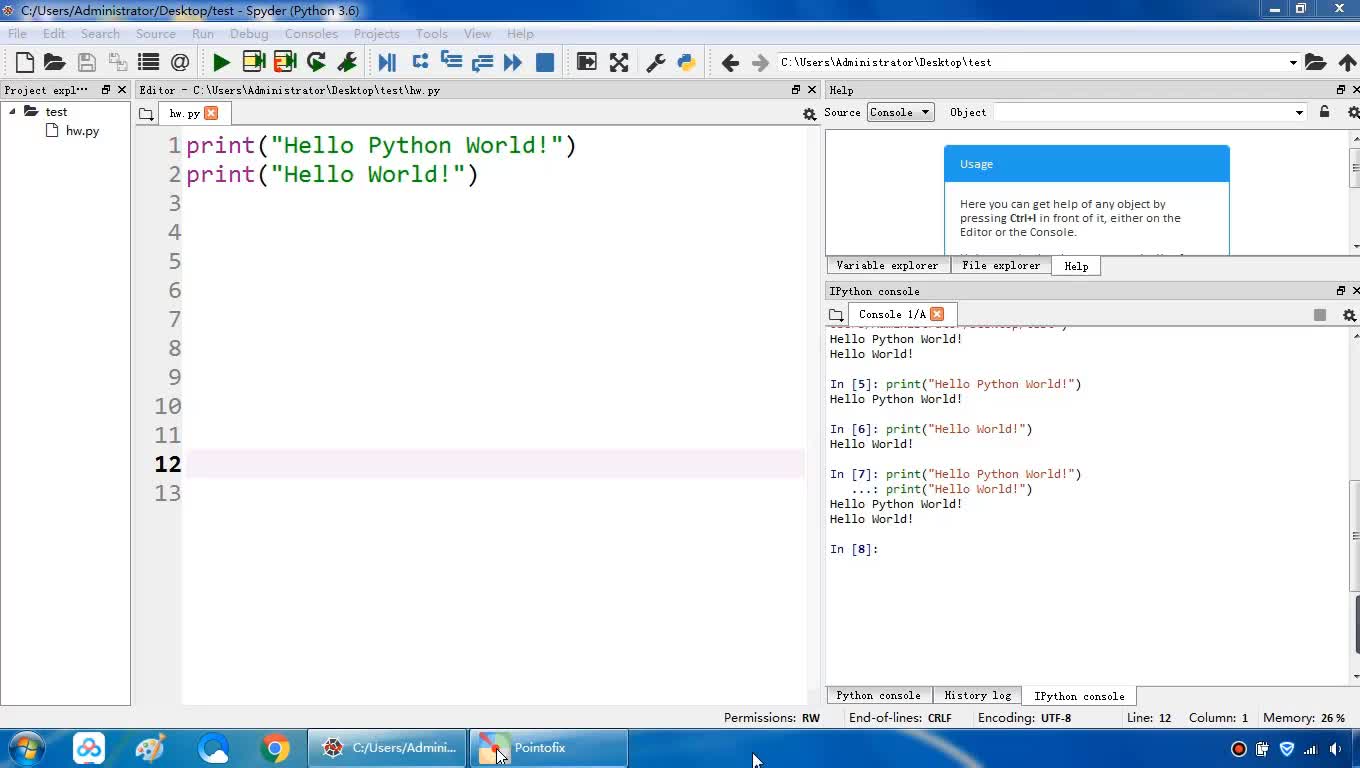Close the hw.py editor tab
1360x768 pixels.
pyautogui.click(x=211, y=113)
